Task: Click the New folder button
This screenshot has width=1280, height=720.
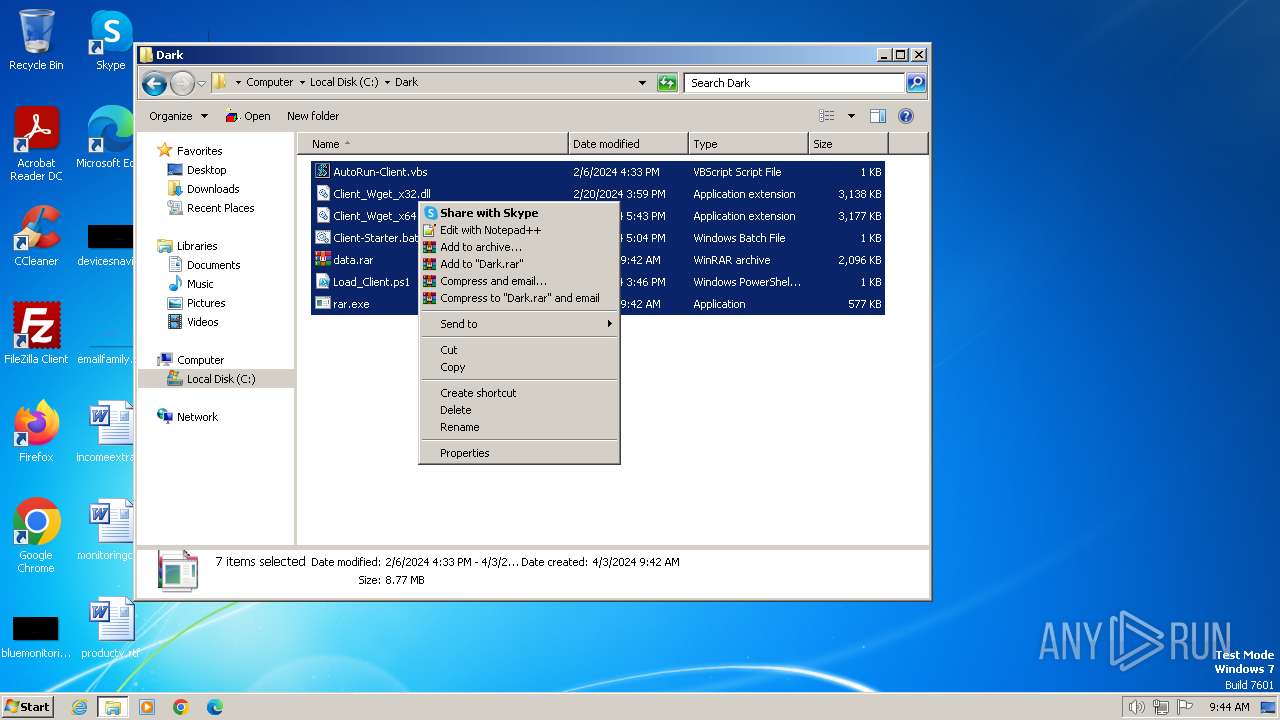Action: (313, 116)
